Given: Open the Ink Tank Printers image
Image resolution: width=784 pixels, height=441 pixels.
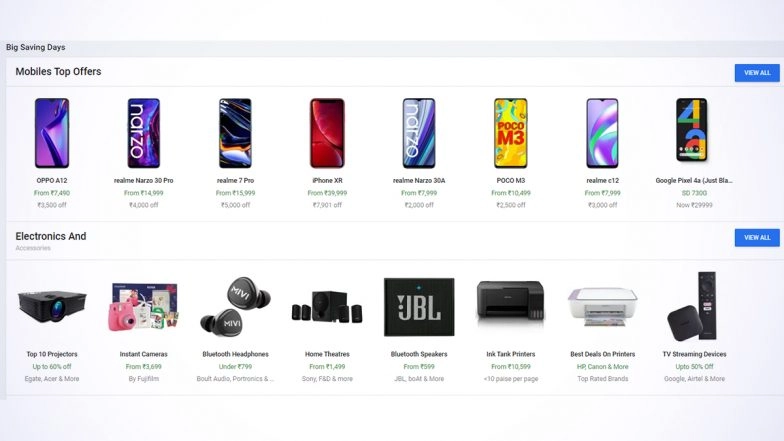Looking at the screenshot, I should (x=510, y=301).
